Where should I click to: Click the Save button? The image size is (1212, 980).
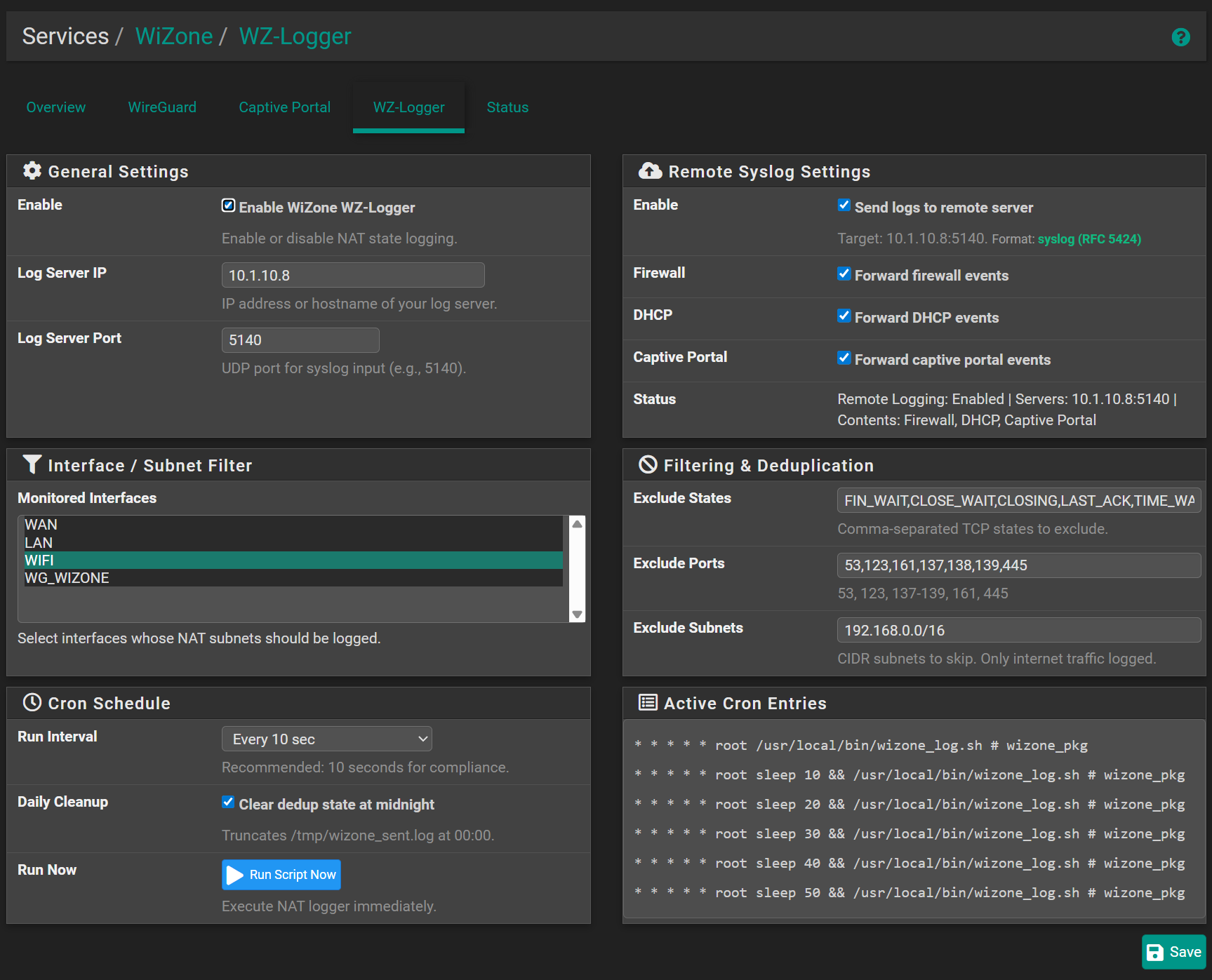(1173, 951)
